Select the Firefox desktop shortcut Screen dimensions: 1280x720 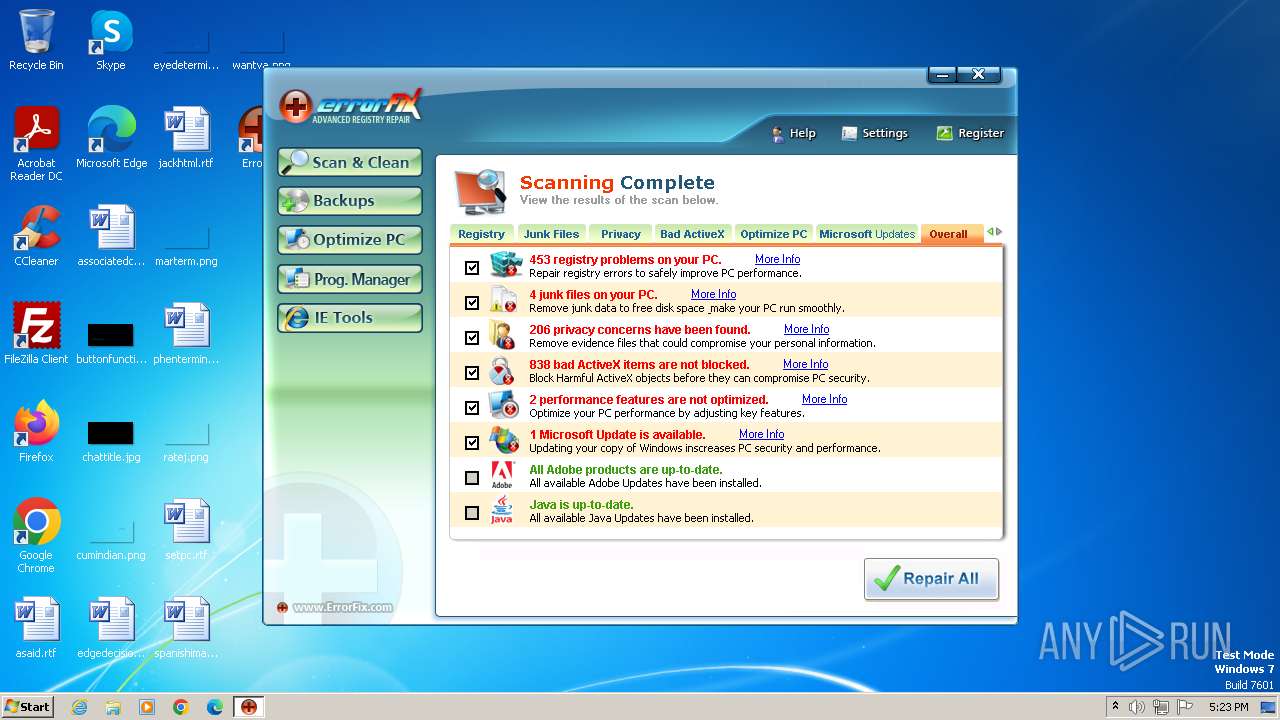coord(36,432)
